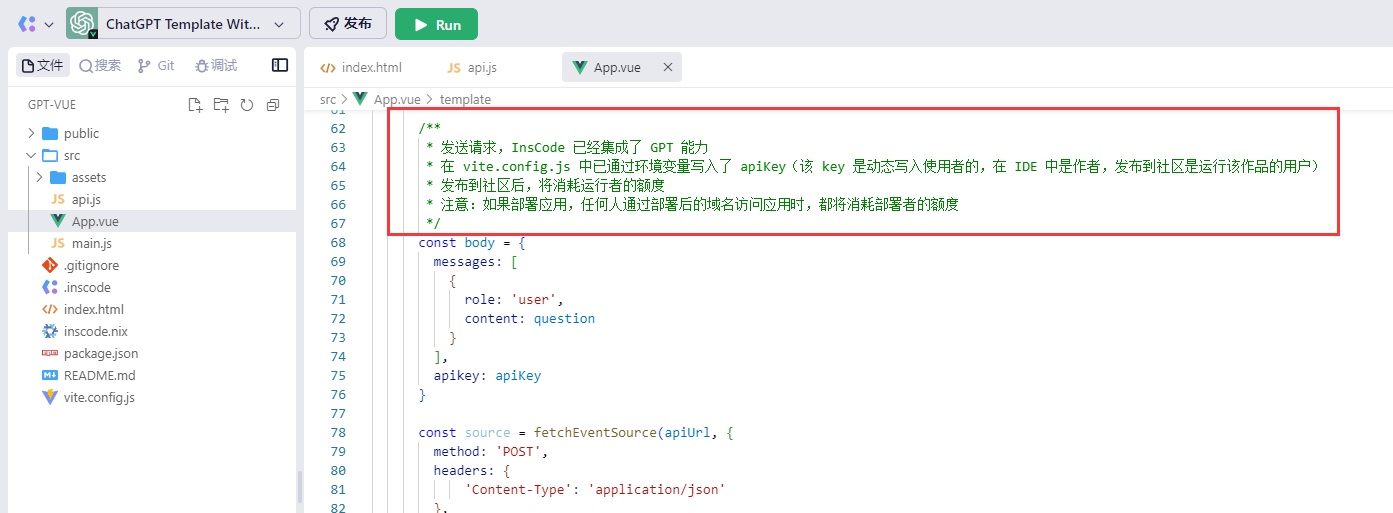Click the comment line mentioning vite.config.js

[x=873, y=167]
